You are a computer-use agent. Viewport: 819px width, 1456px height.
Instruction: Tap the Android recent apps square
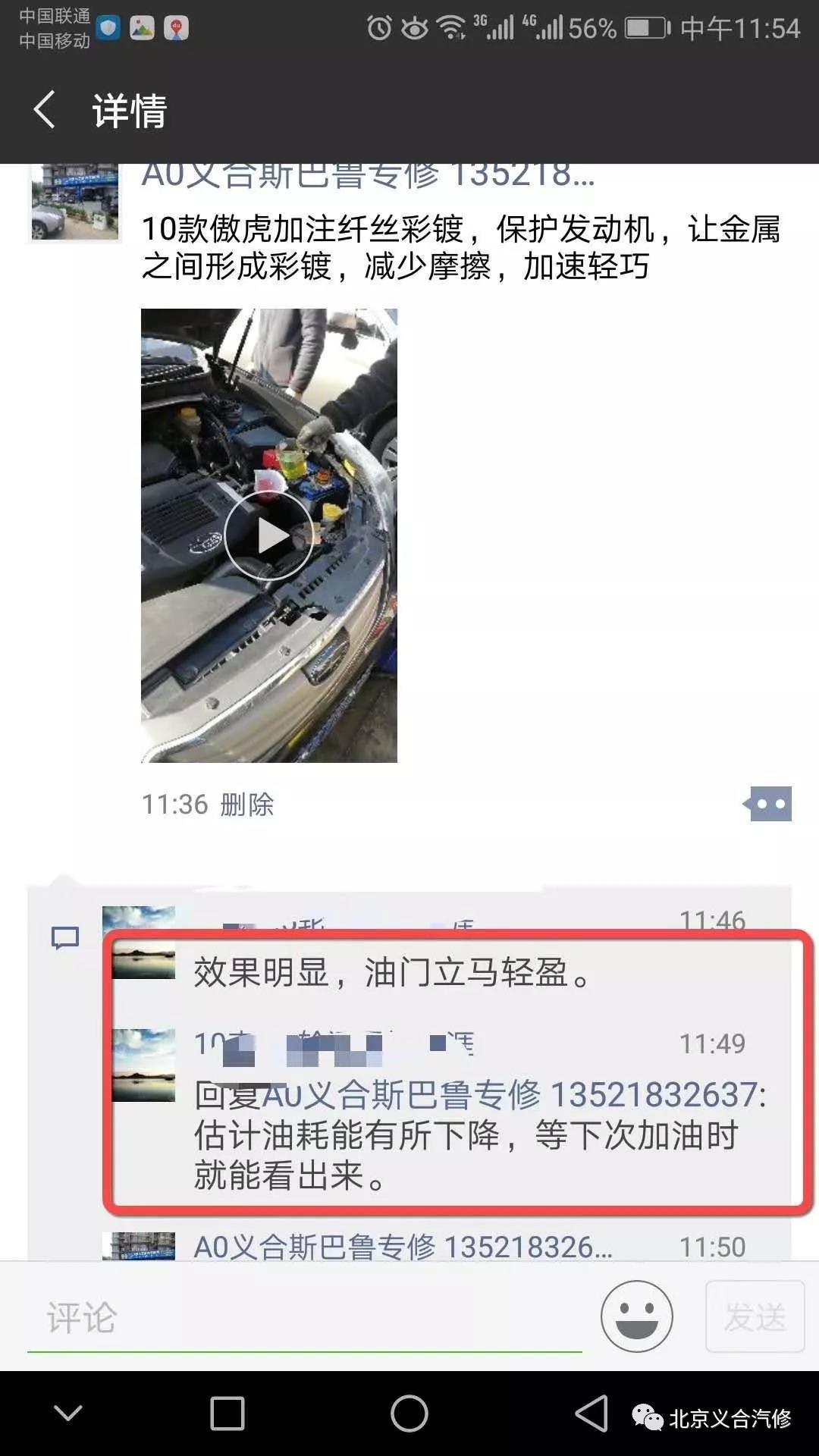227,1414
